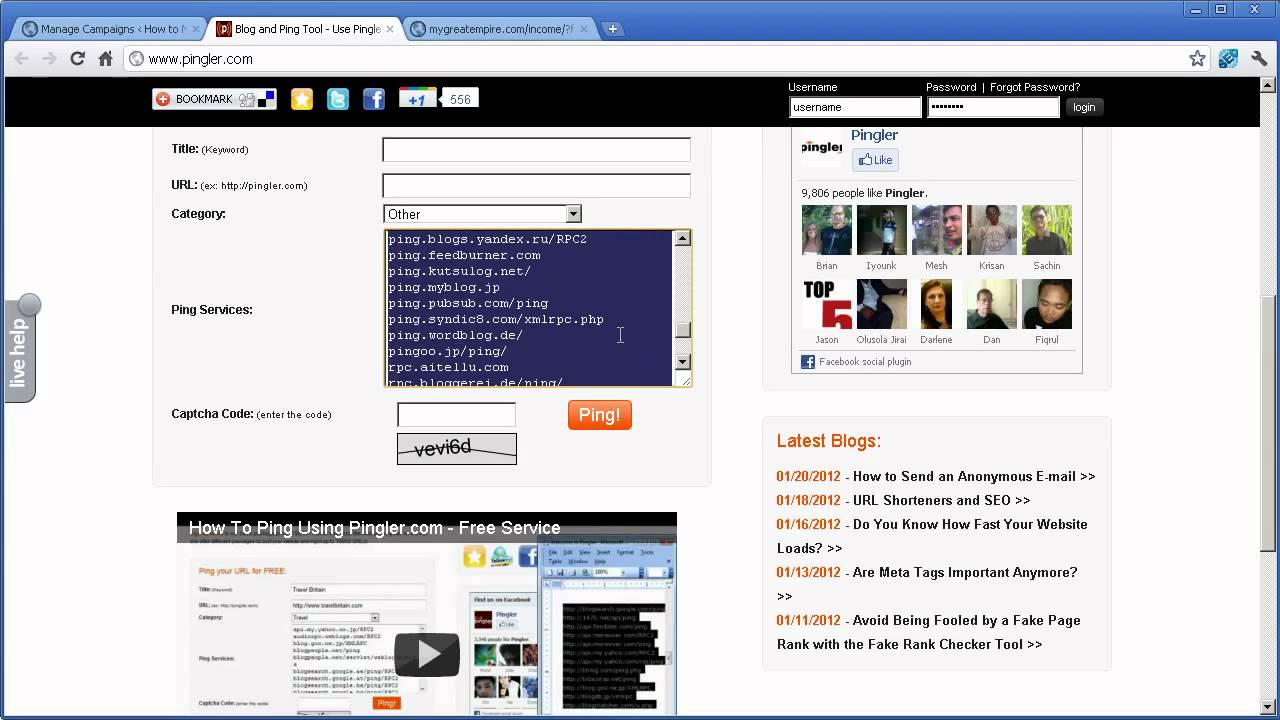
Task: Bookmark page with star icon in address bar
Action: tap(1197, 59)
